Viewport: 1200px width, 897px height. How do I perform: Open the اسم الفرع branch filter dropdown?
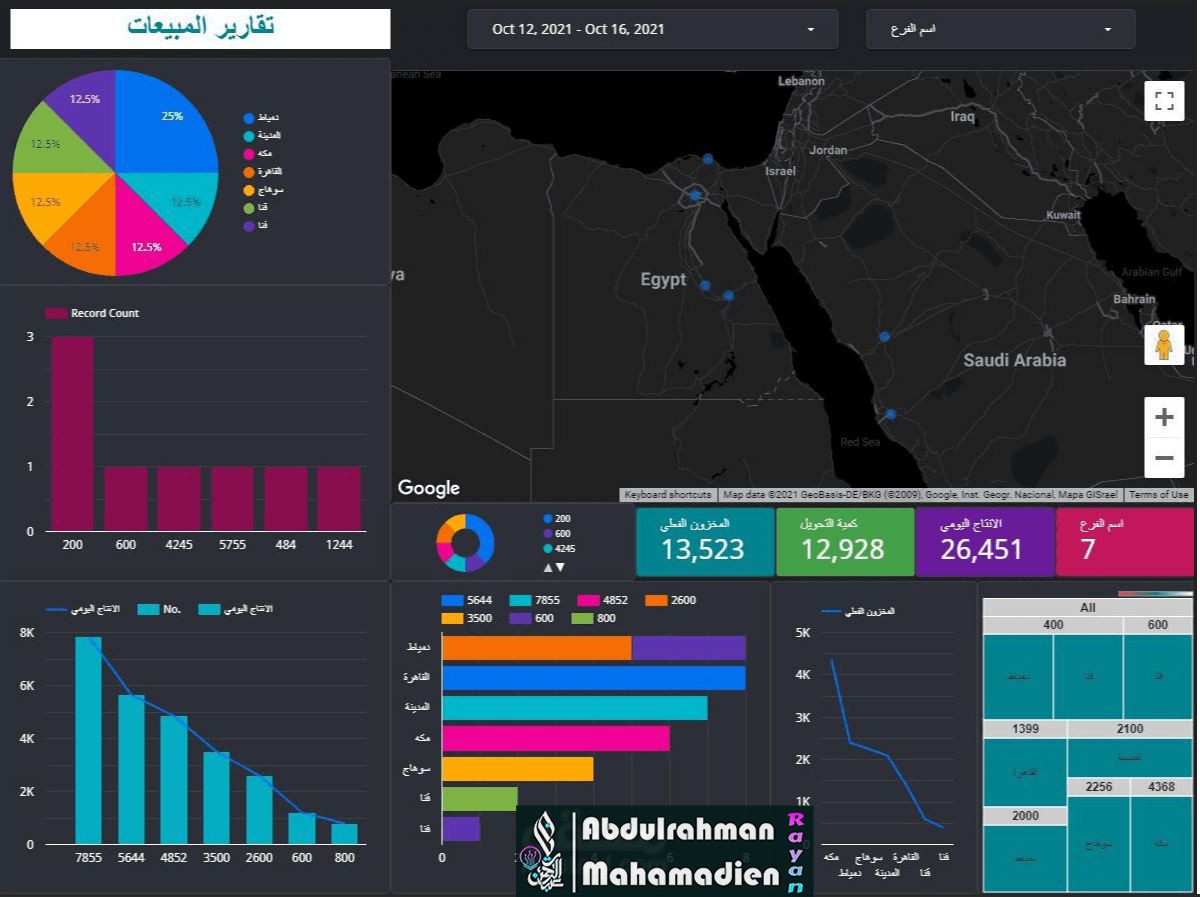[999, 29]
